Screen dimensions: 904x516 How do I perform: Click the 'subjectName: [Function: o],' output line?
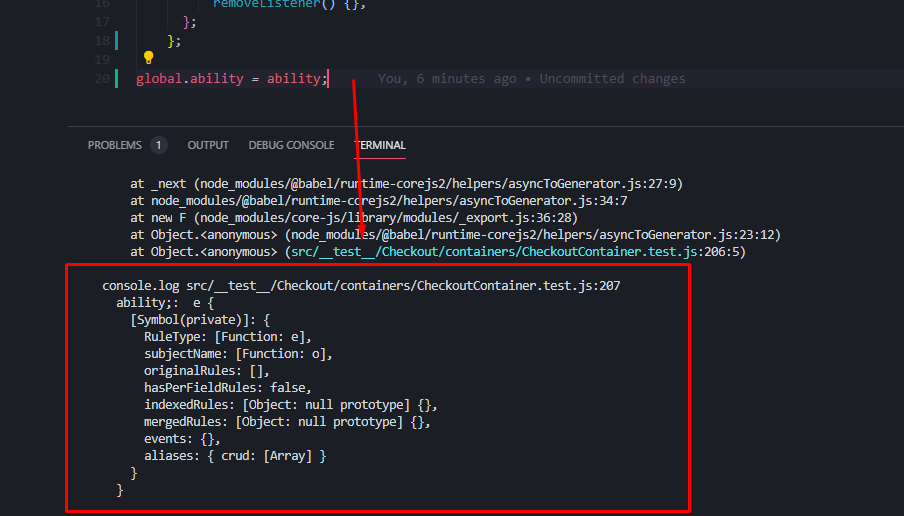[x=238, y=354]
